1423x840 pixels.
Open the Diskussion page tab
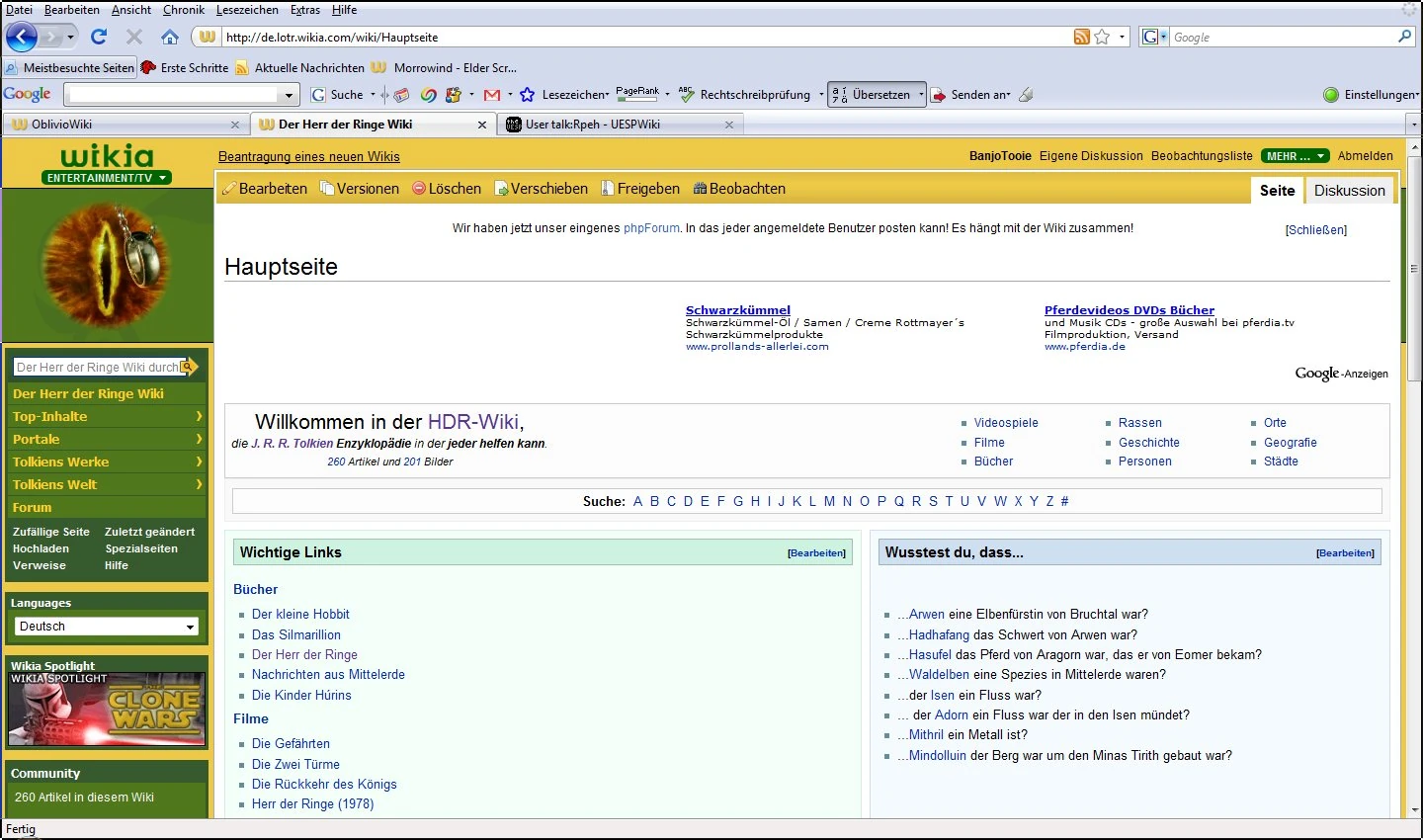coord(1350,191)
